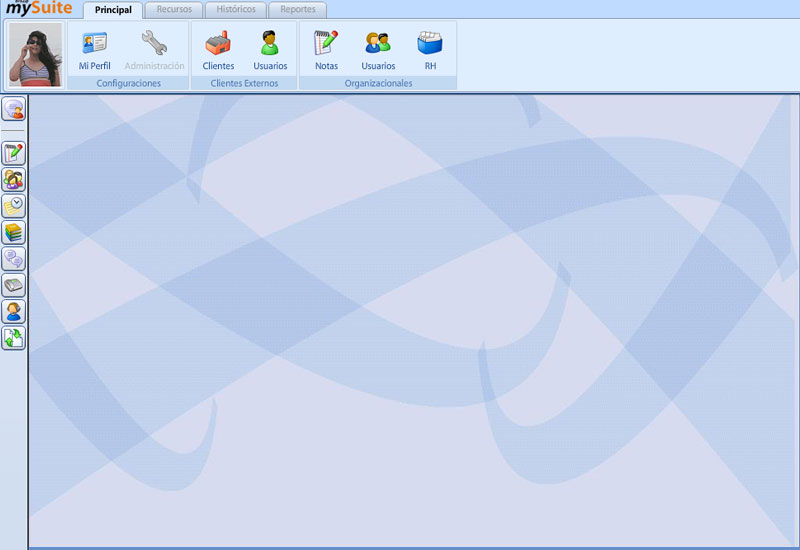Click the Administración wrench icon

[154, 50]
